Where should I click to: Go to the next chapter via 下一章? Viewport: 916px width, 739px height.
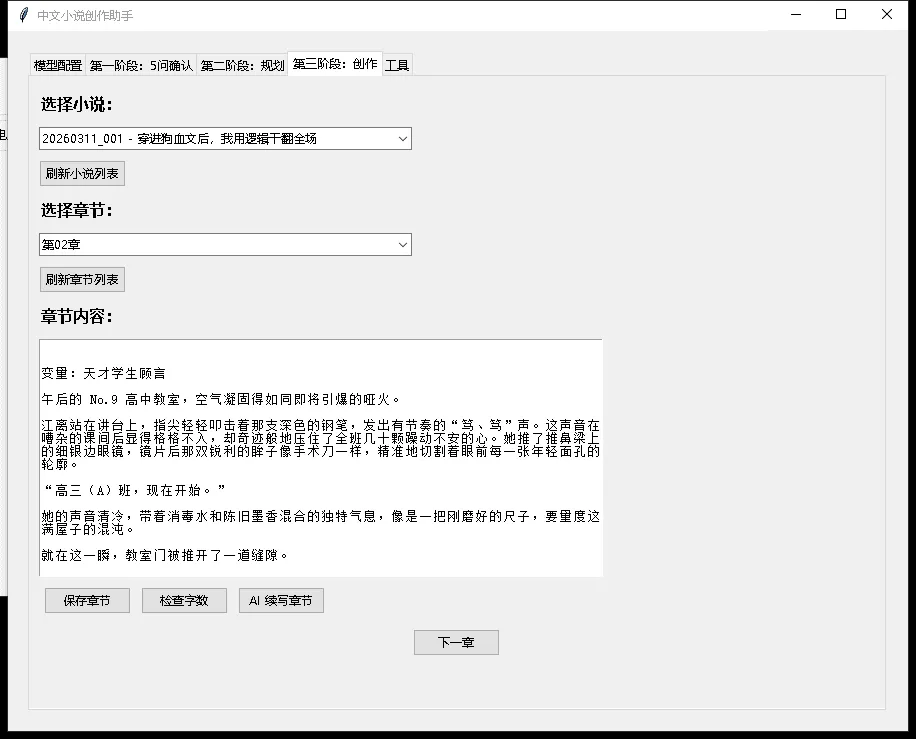click(x=456, y=642)
